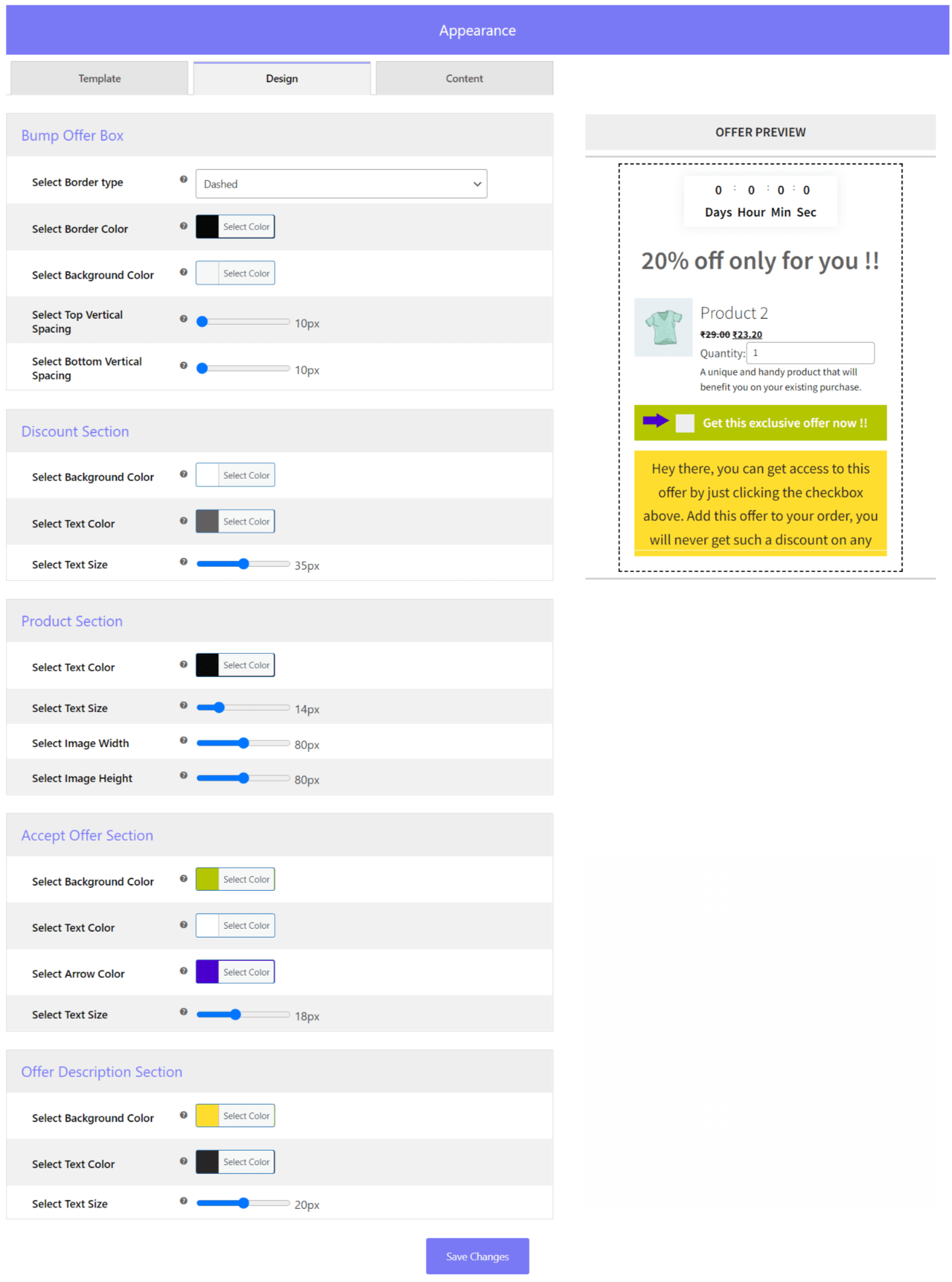Click help icon beside Select Top Vertical Spacing
This screenshot has width=952, height=1282.
184,319
